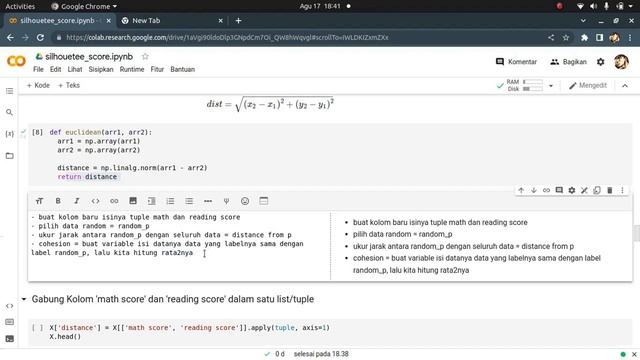Open the user account avatar in Colab

click(x=621, y=62)
